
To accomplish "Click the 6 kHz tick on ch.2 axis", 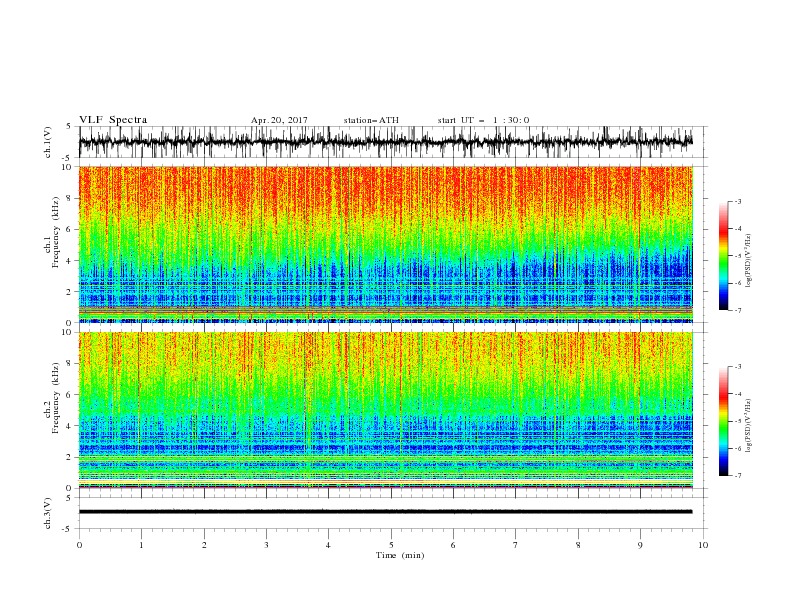I will [x=69, y=394].
